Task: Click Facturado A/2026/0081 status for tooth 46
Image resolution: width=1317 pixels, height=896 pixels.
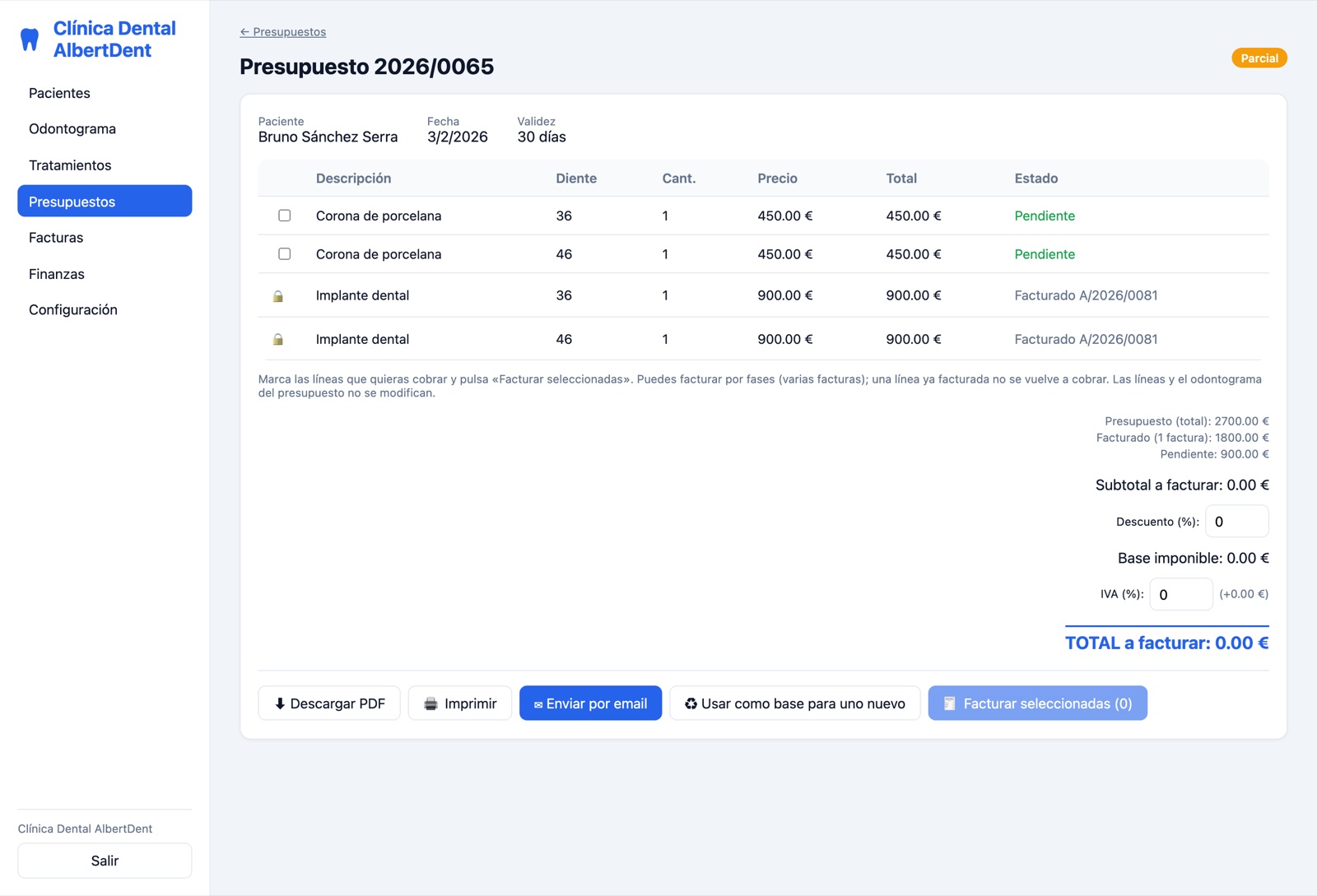Action: point(1086,339)
